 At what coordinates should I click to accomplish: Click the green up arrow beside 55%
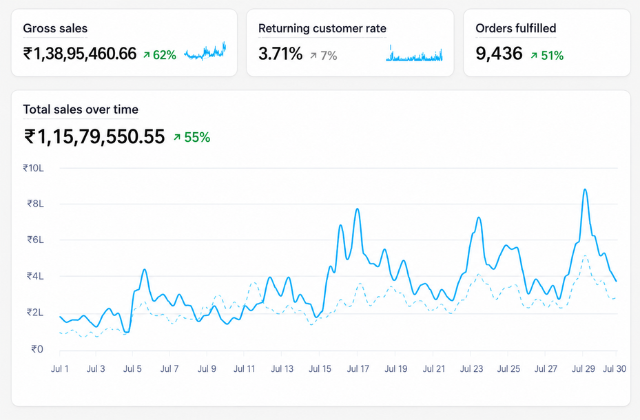tap(177, 138)
